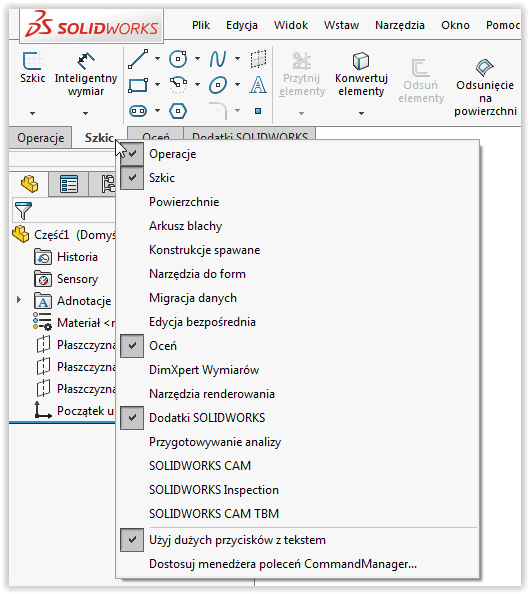Click the Szkic sketch tool icon
This screenshot has height=594, width=529.
coord(32,61)
